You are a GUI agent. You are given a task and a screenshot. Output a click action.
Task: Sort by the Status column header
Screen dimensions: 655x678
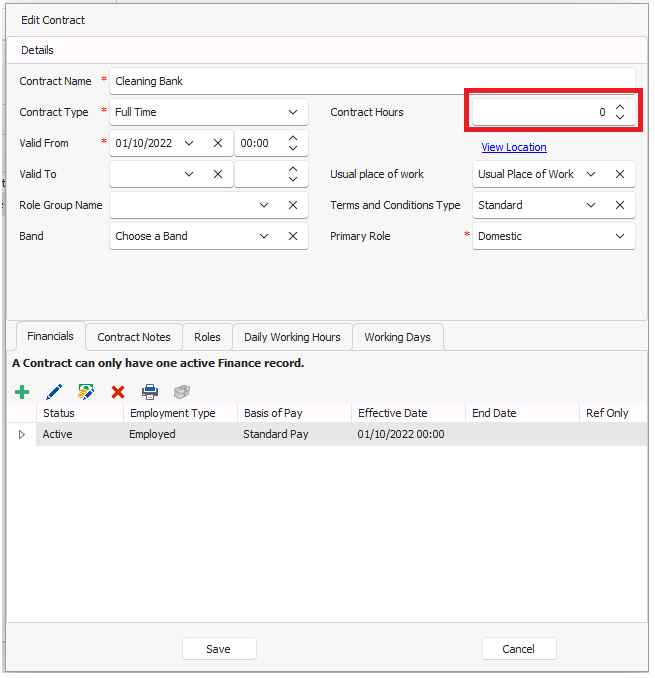[80, 413]
